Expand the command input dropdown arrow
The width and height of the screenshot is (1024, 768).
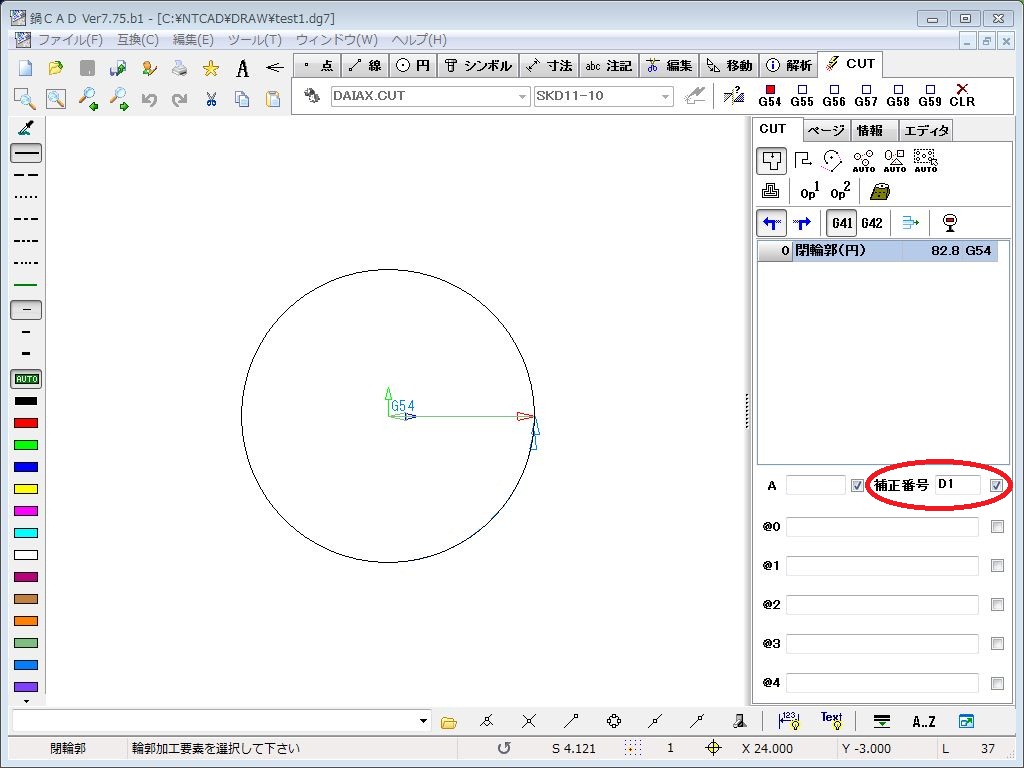click(423, 721)
